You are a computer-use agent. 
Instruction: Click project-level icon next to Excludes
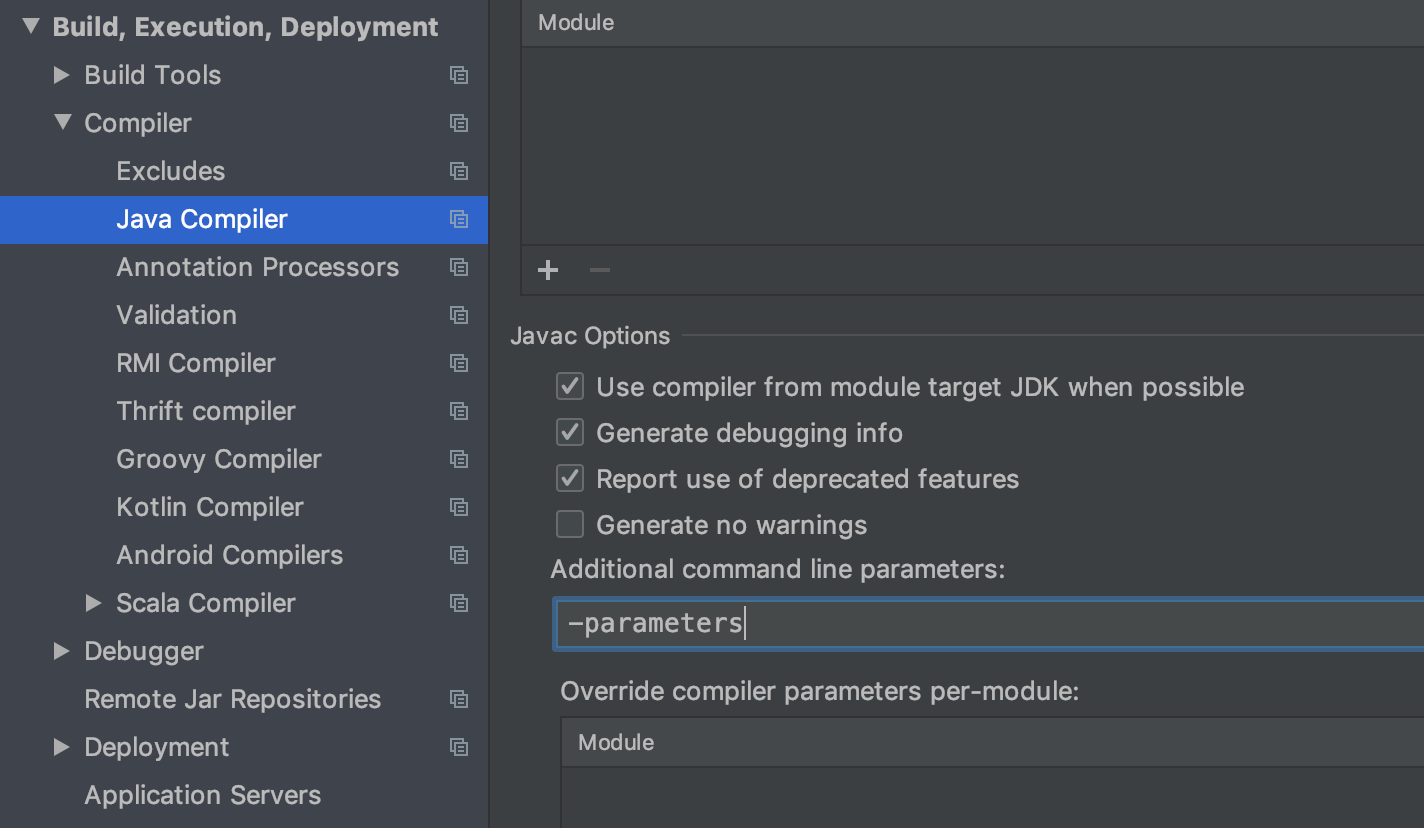click(459, 171)
